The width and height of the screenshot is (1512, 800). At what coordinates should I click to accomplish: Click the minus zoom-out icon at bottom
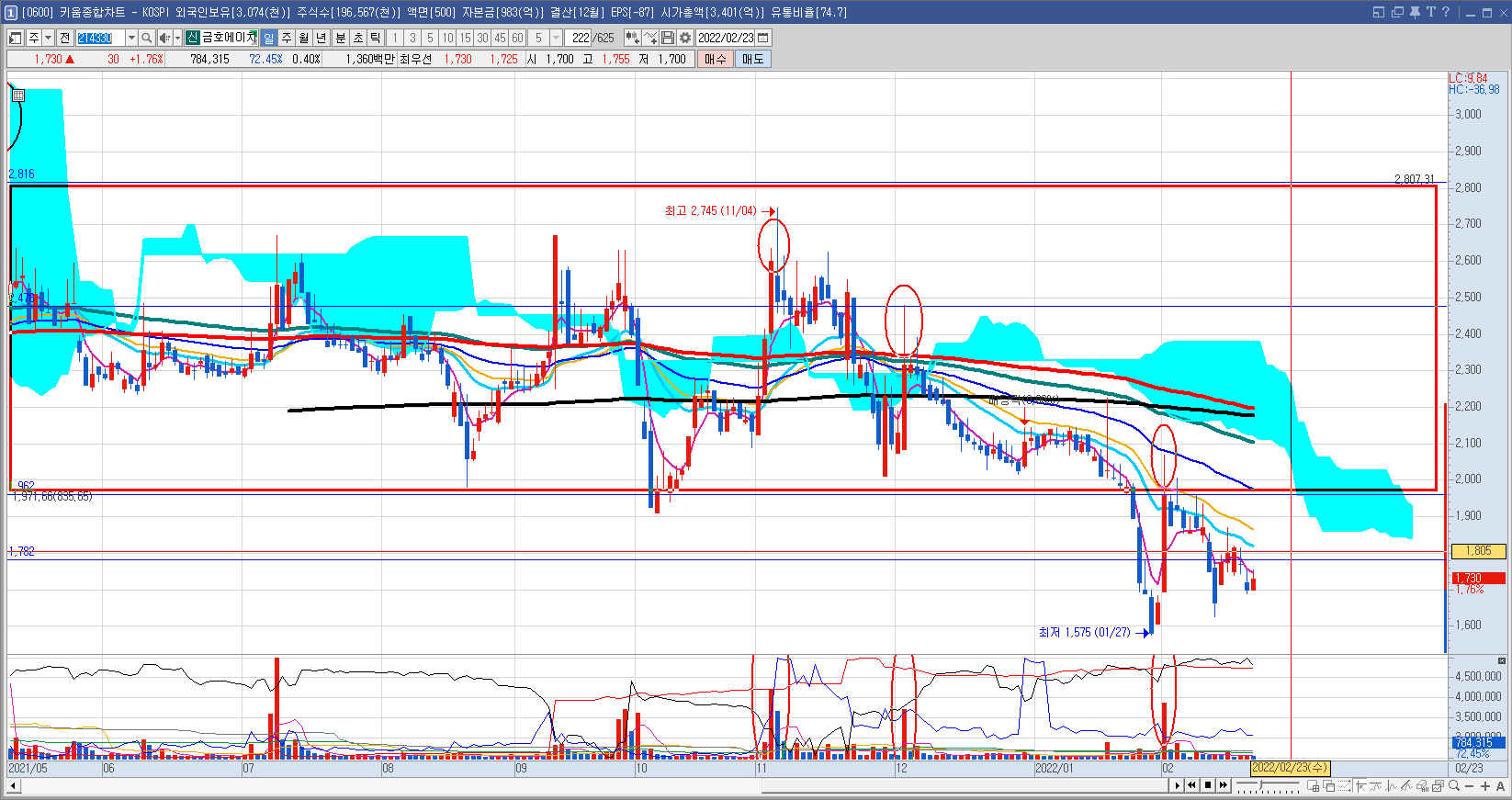(x=1469, y=785)
